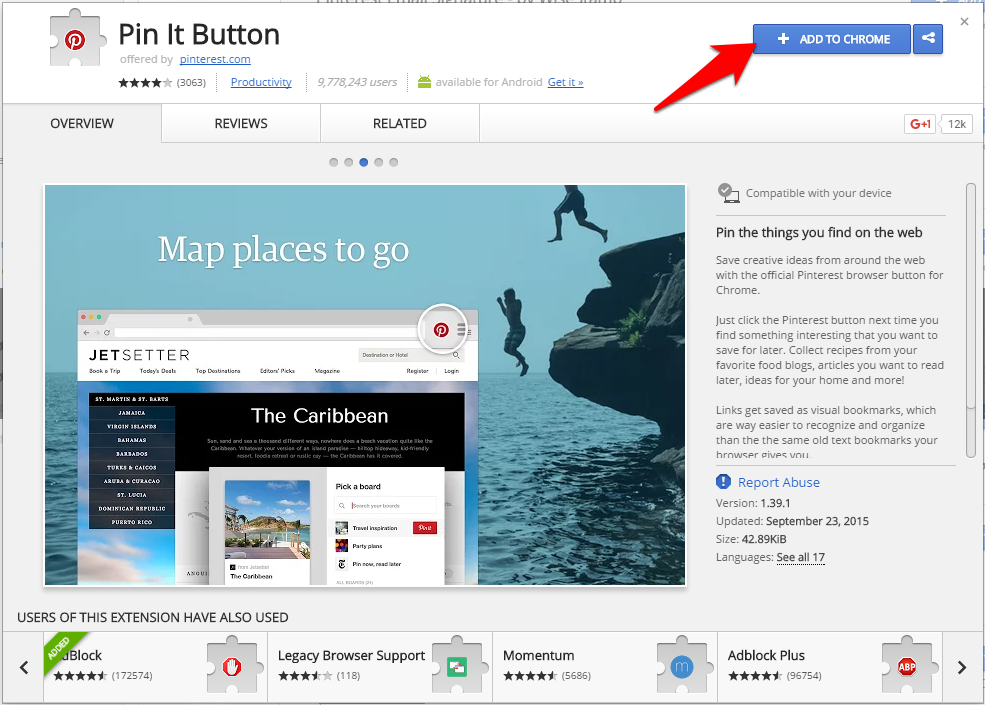Close the extension details dialog

(x=964, y=22)
